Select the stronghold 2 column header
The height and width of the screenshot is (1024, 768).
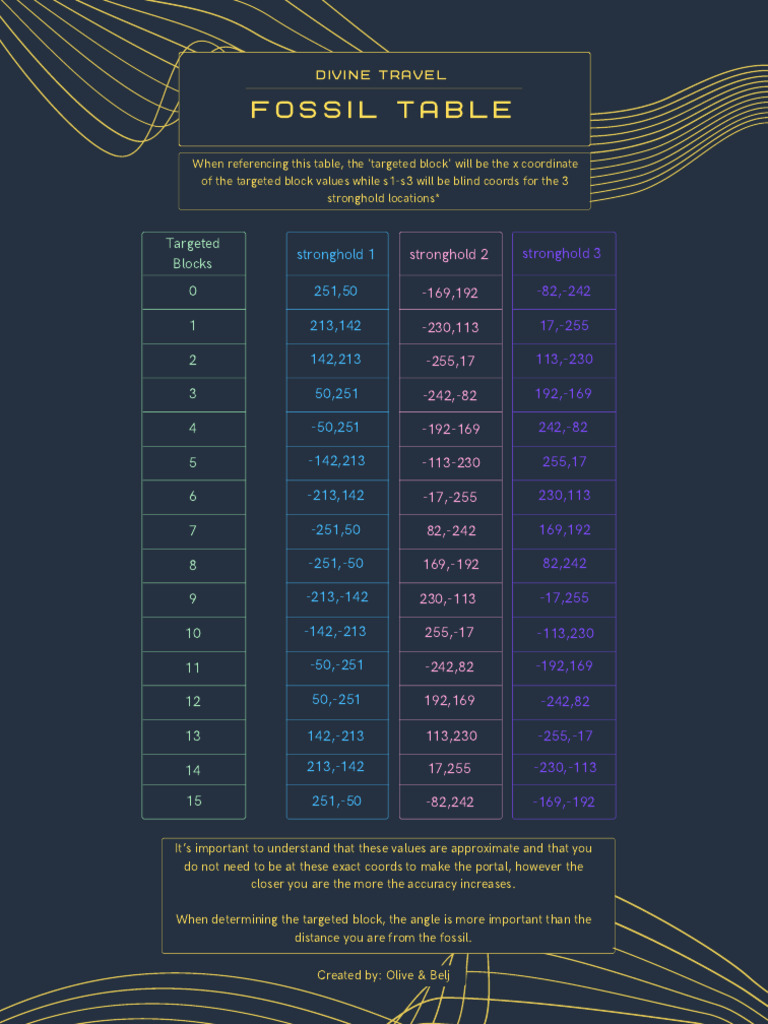pyautogui.click(x=449, y=255)
